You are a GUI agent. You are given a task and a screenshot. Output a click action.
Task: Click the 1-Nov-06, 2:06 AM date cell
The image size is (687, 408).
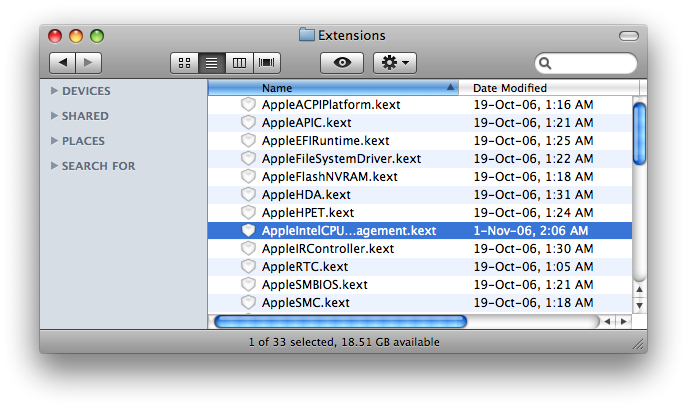(x=531, y=231)
